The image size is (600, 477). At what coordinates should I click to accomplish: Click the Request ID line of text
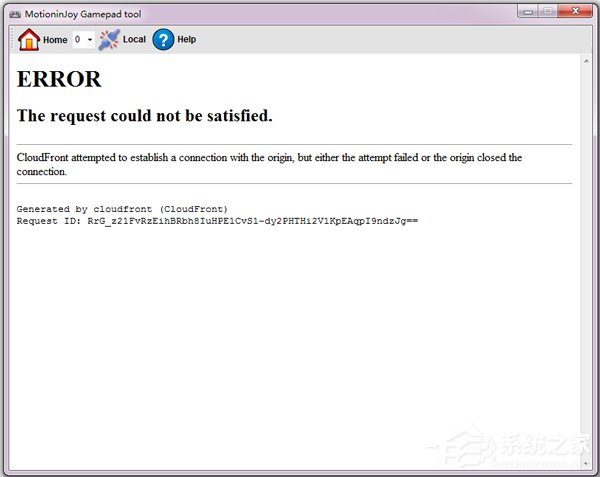click(x=217, y=221)
